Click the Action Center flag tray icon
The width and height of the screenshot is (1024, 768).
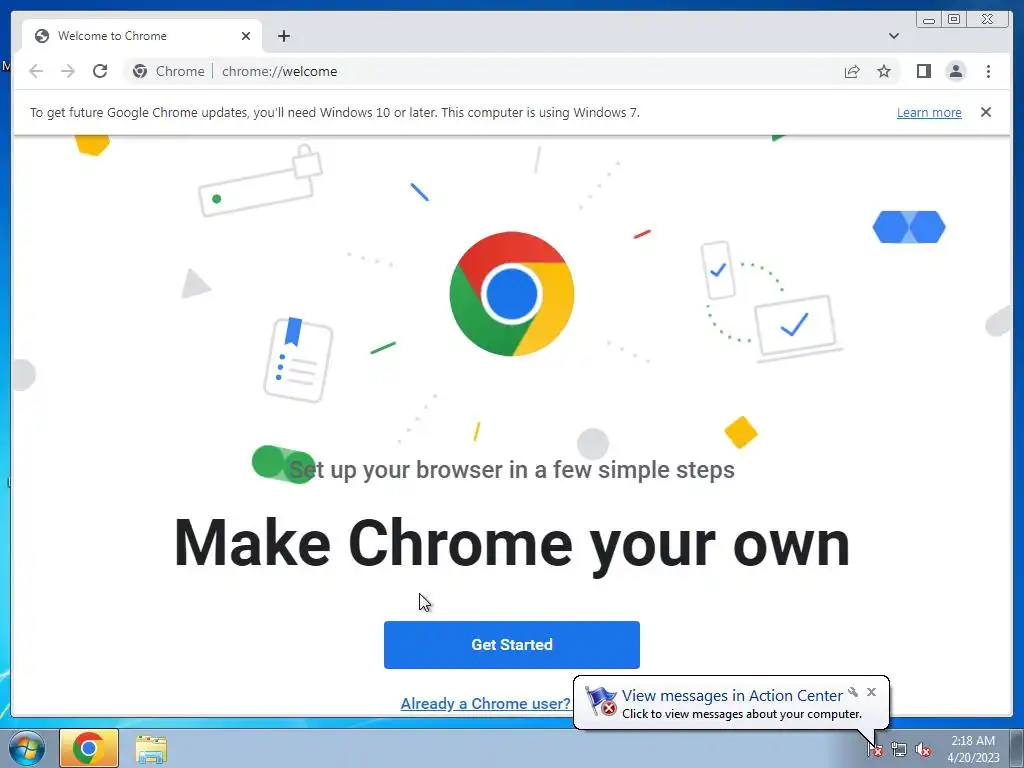[875, 750]
